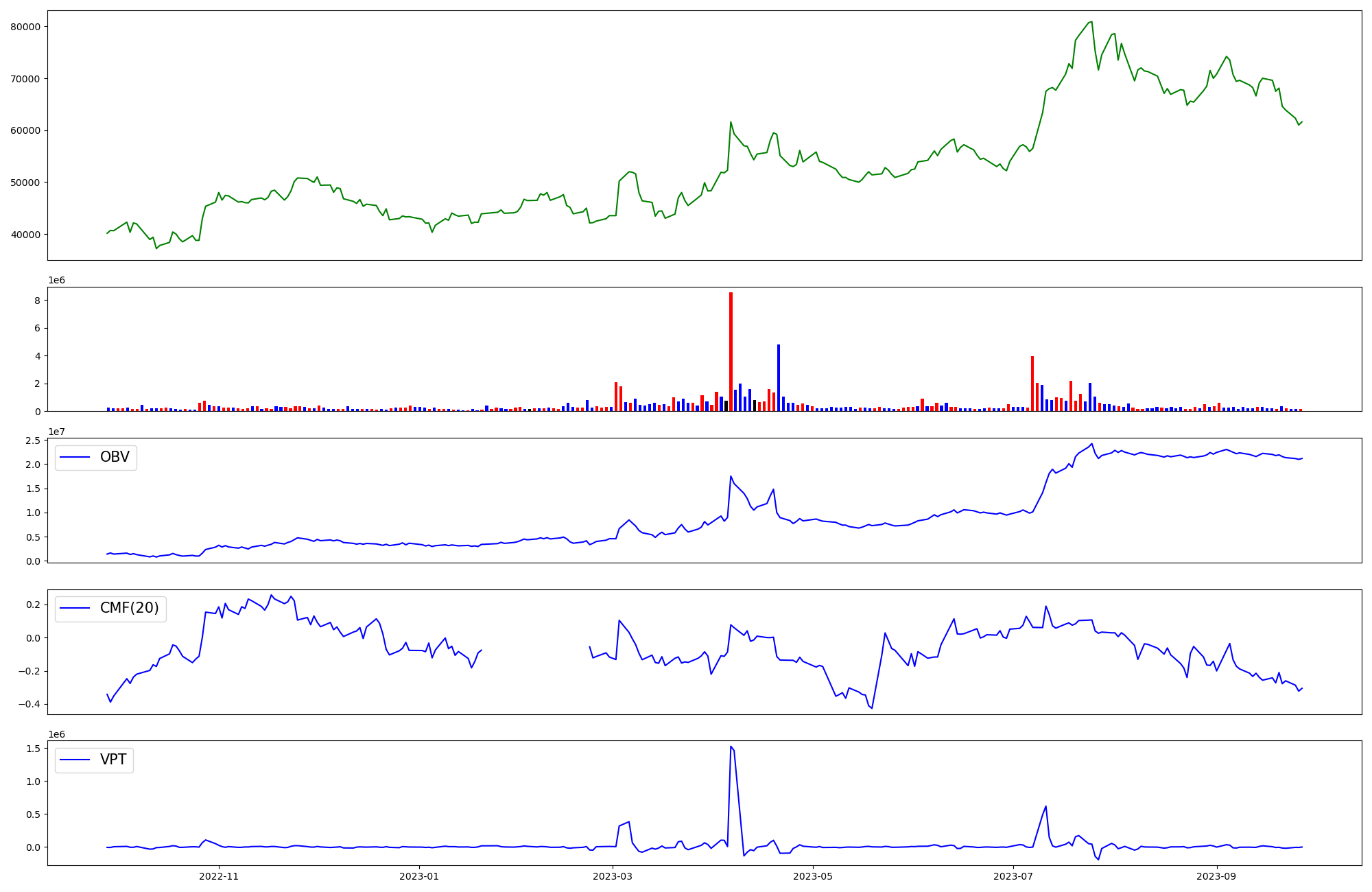1372x892 pixels.
Task: Click the -0.4 tick on CMF axis
Action: point(30,705)
